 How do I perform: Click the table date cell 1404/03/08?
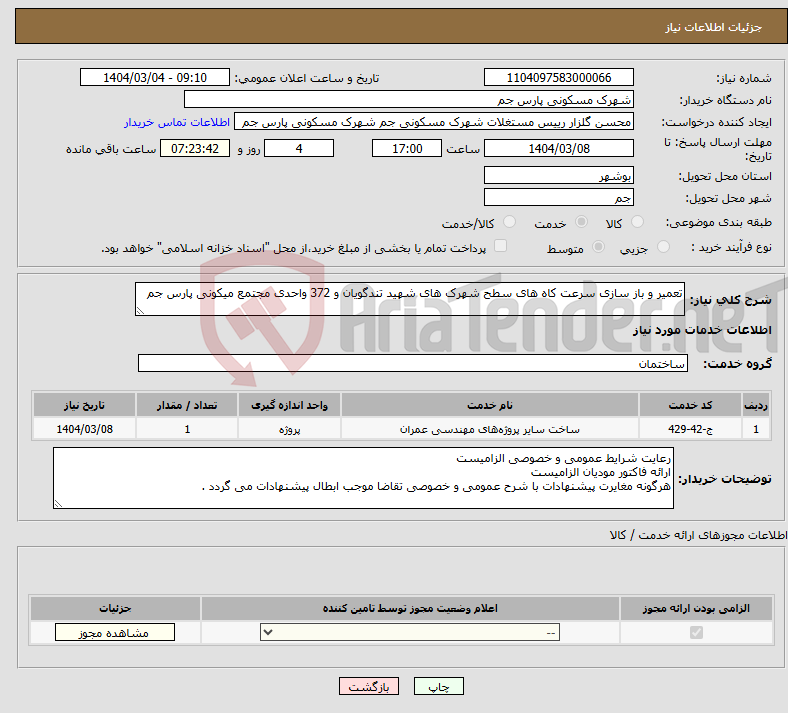[x=84, y=429]
